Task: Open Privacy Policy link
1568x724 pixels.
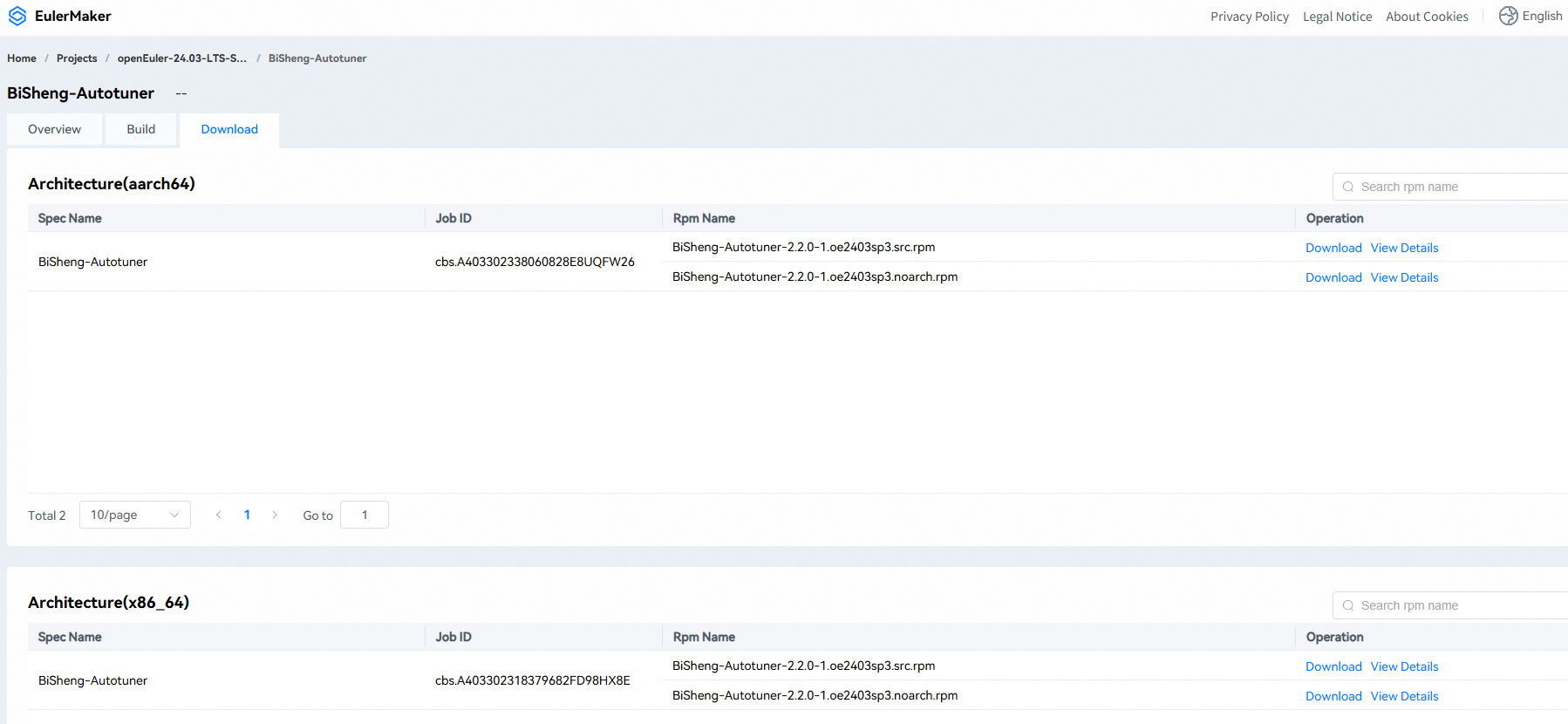Action: [1250, 17]
